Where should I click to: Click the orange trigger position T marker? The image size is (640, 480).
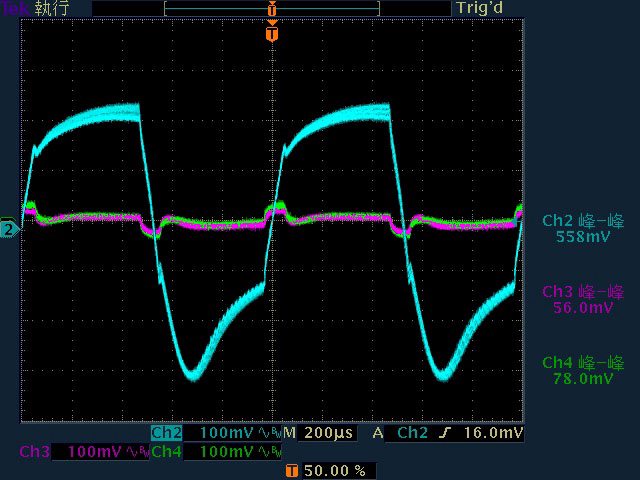[271, 34]
